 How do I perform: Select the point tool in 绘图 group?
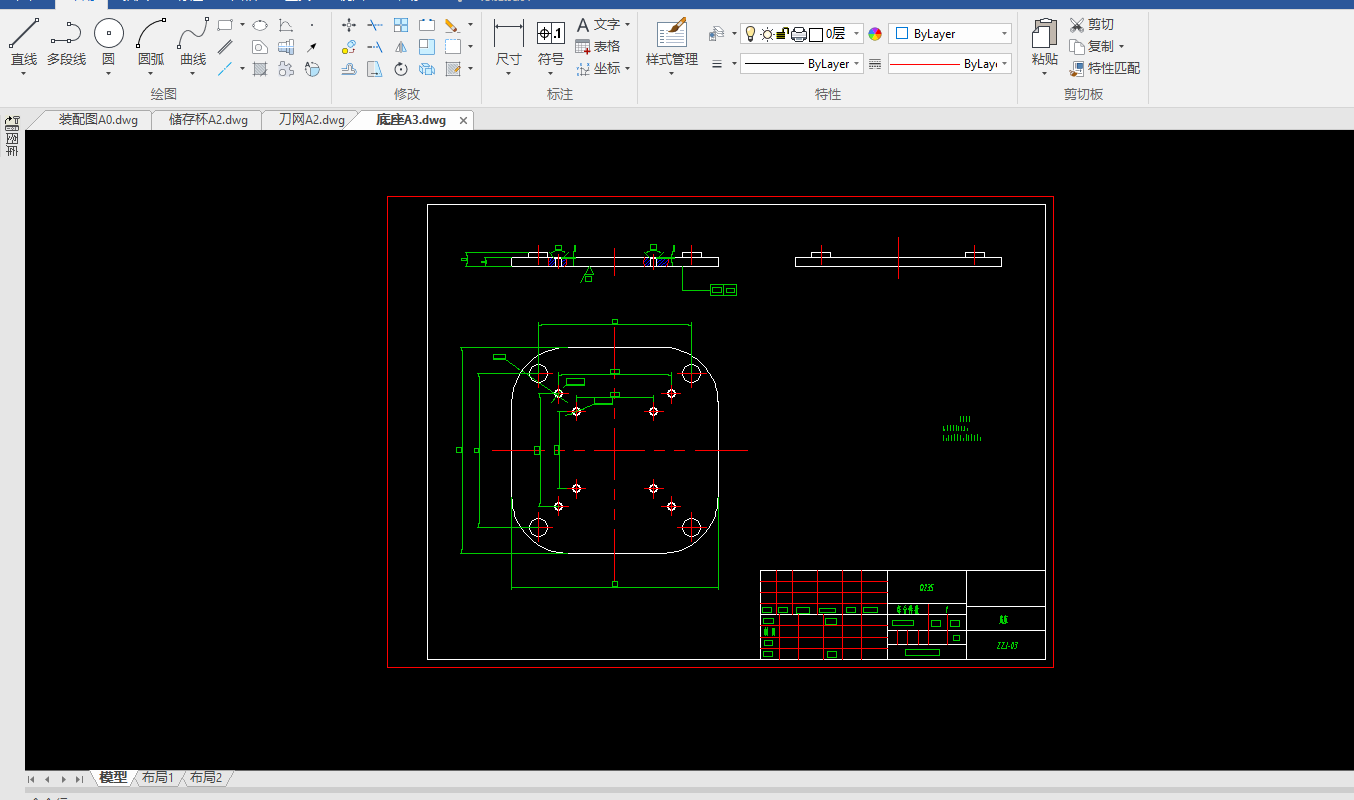click(x=312, y=25)
